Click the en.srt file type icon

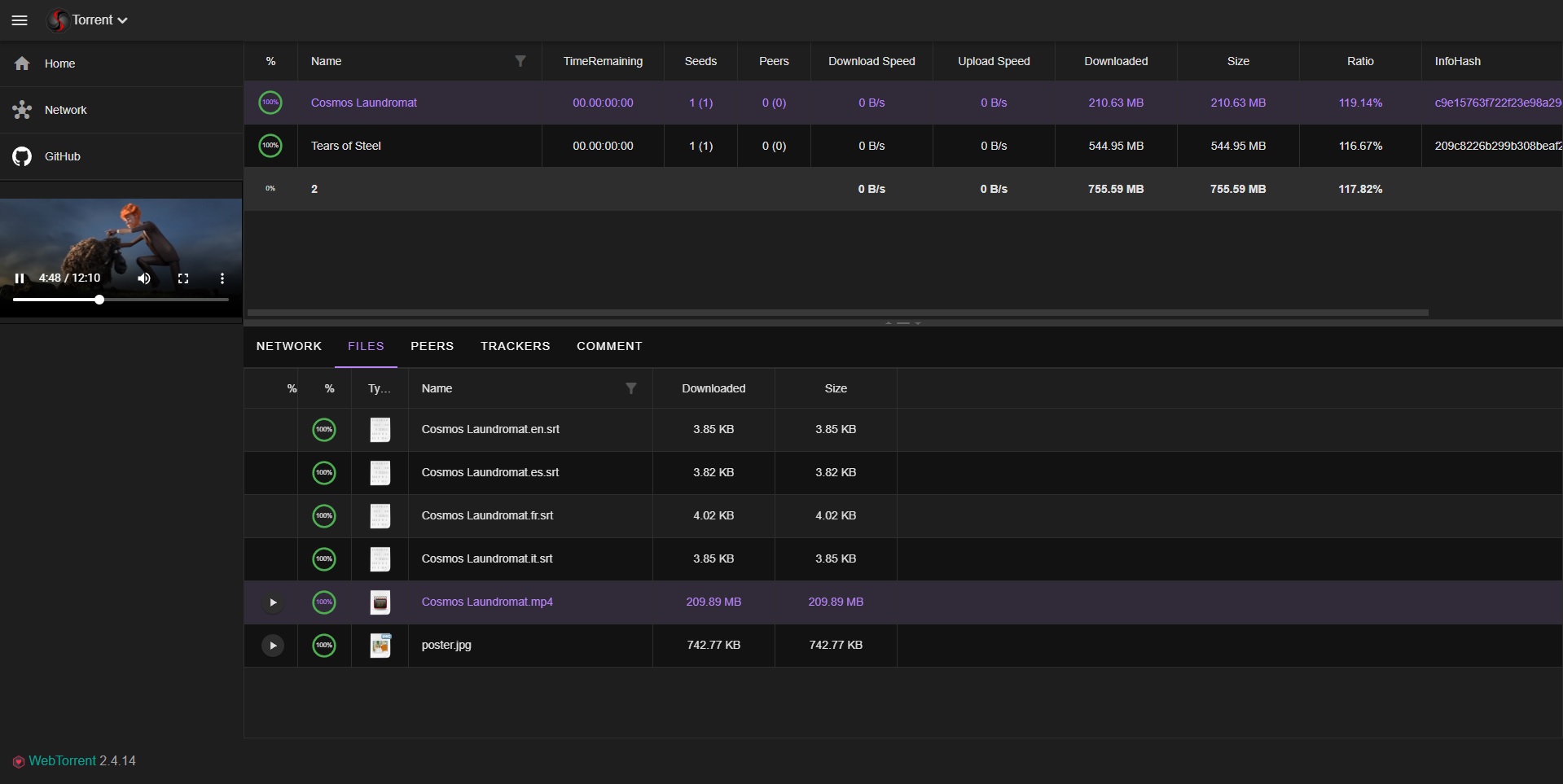(380, 429)
